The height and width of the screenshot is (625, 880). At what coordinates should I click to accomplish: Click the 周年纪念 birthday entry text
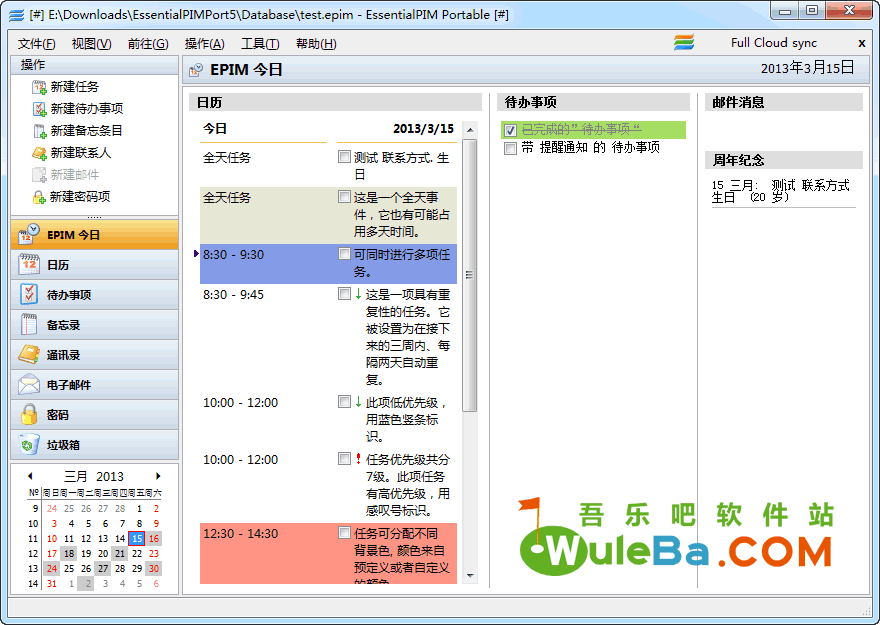tap(781, 191)
